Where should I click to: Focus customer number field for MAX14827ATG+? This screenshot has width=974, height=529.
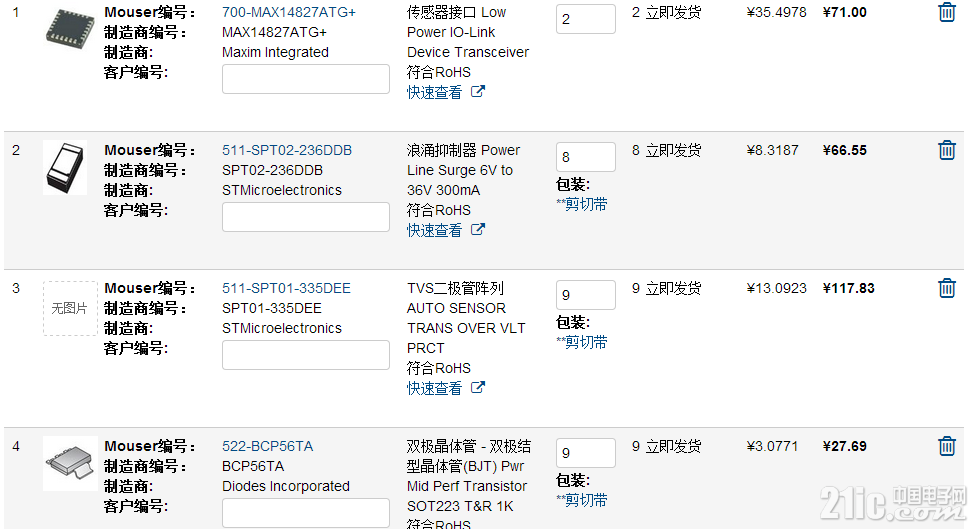(x=306, y=79)
